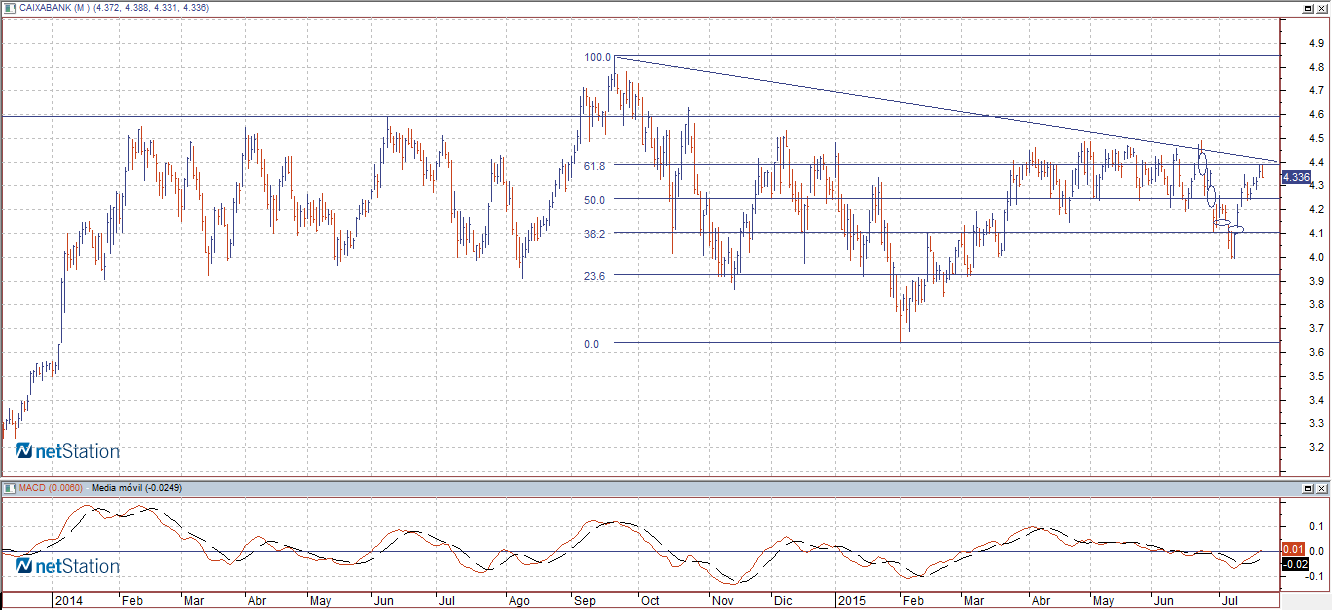The height and width of the screenshot is (610, 1332).
Task: Click the 0.1 MACD axis label
Action: click(1317, 526)
